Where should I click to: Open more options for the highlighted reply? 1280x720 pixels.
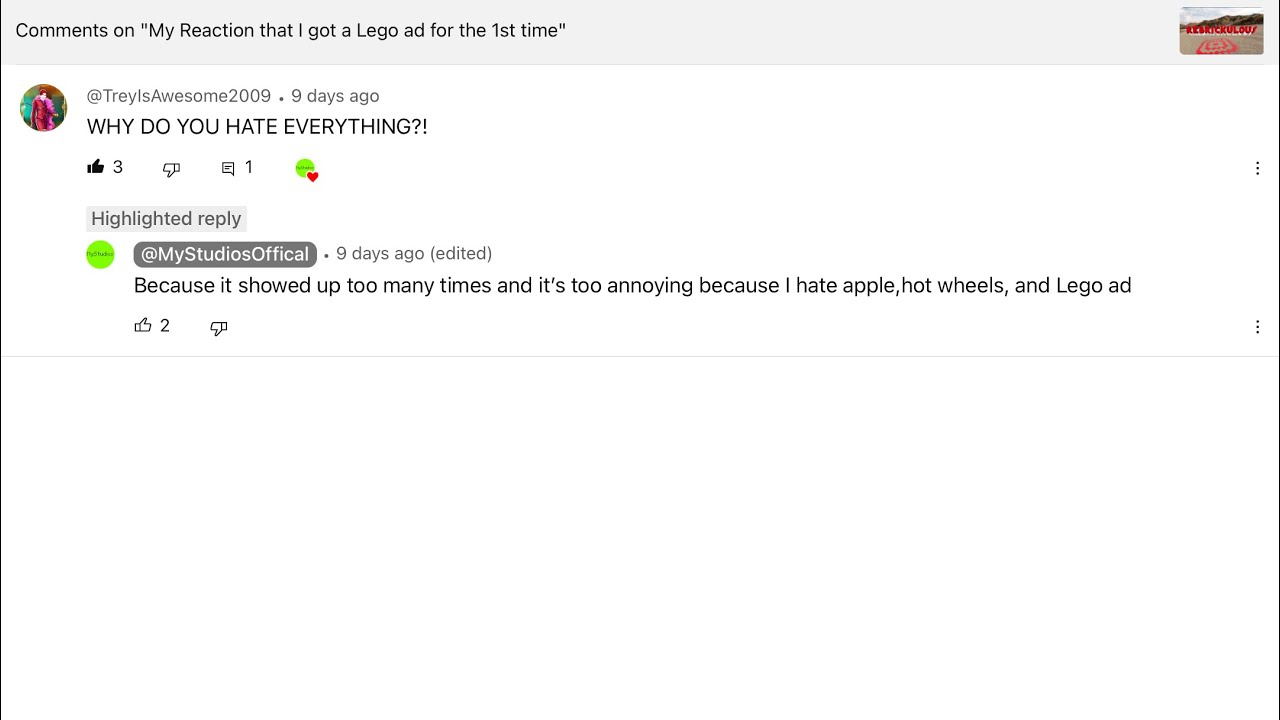[x=1257, y=327]
